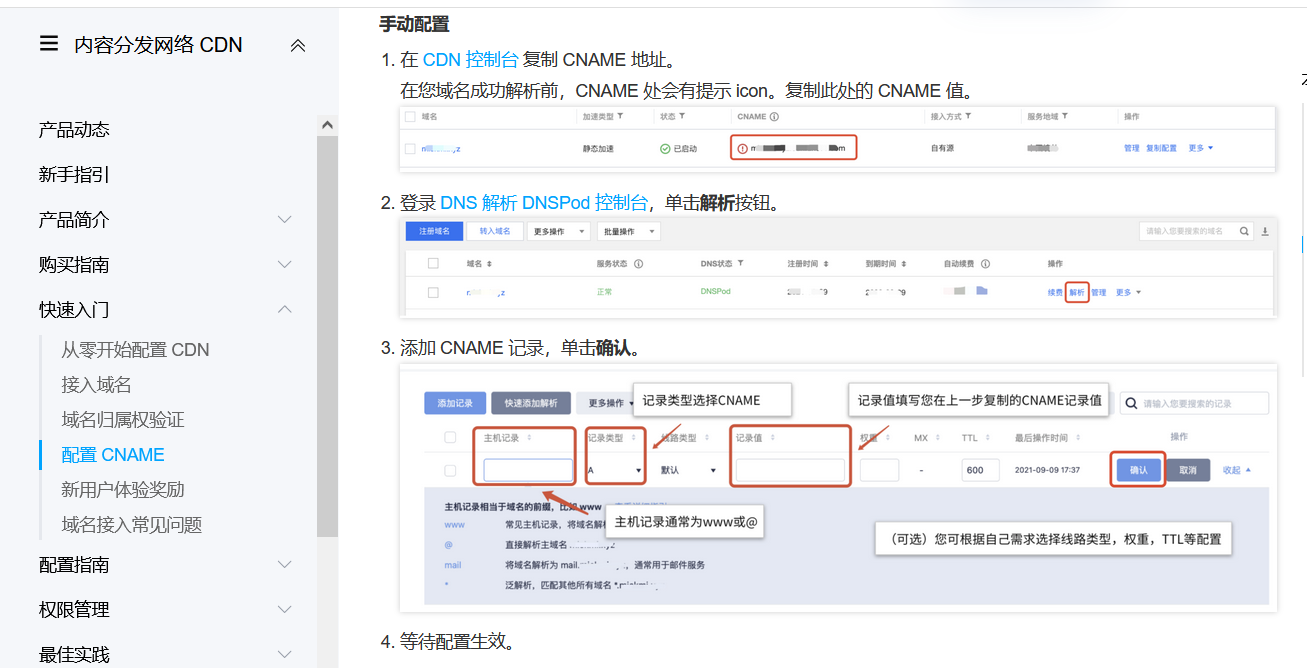Open the 记录类型 dropdown showing A
The image size is (1307, 668).
click(x=615, y=470)
